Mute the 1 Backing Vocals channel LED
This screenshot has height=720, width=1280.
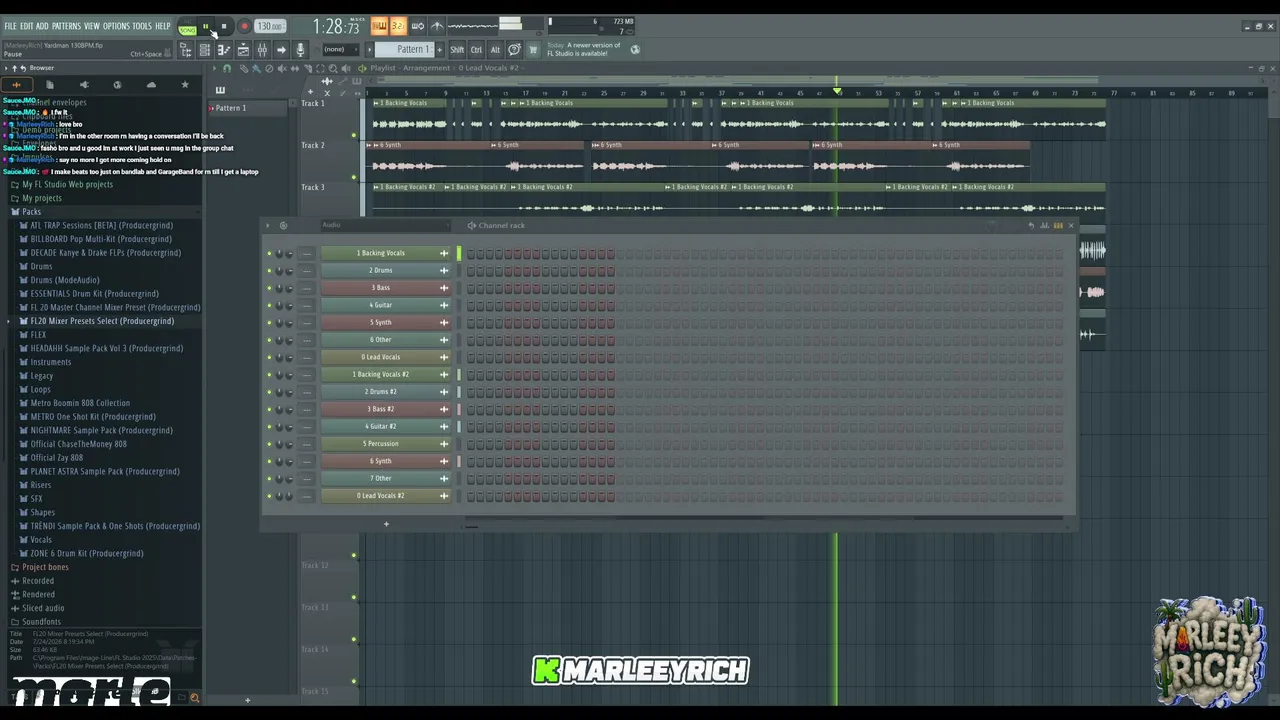coord(269,253)
